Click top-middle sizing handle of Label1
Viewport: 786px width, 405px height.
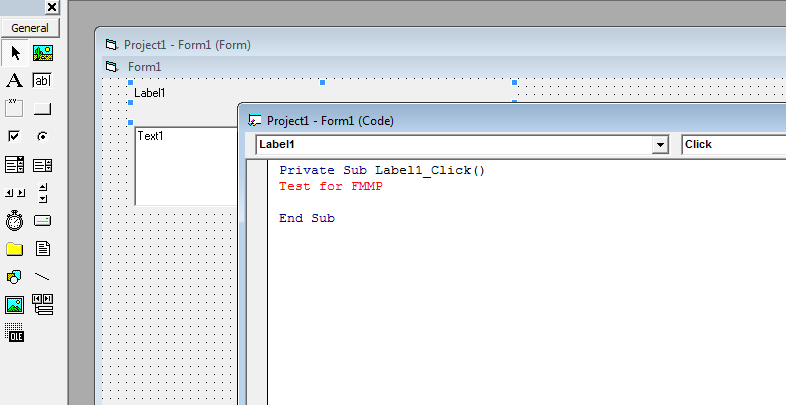click(x=322, y=83)
